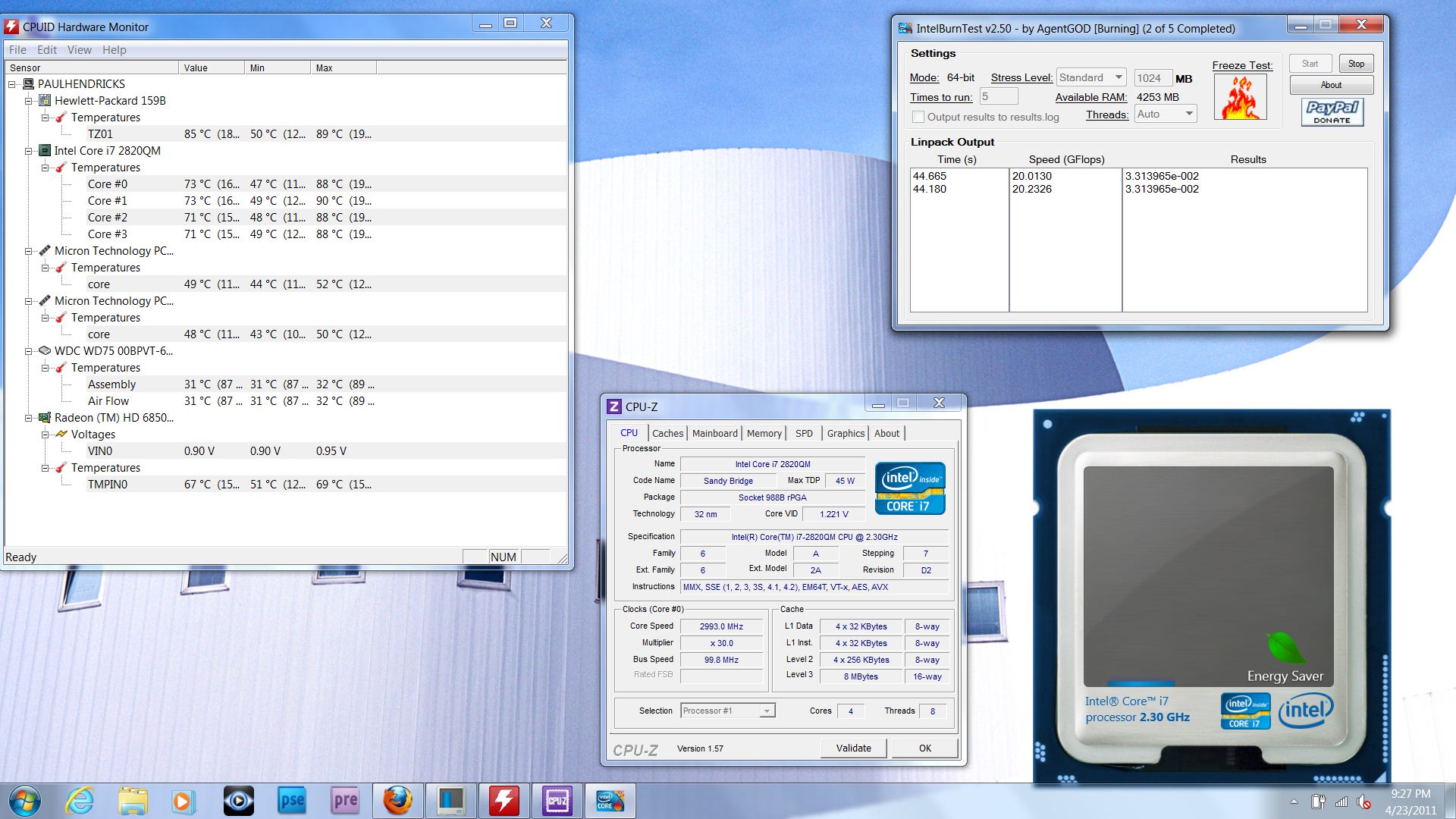Click the Stop button in IntelBurnTest
Screen dimensions: 1456x819
tap(1356, 64)
